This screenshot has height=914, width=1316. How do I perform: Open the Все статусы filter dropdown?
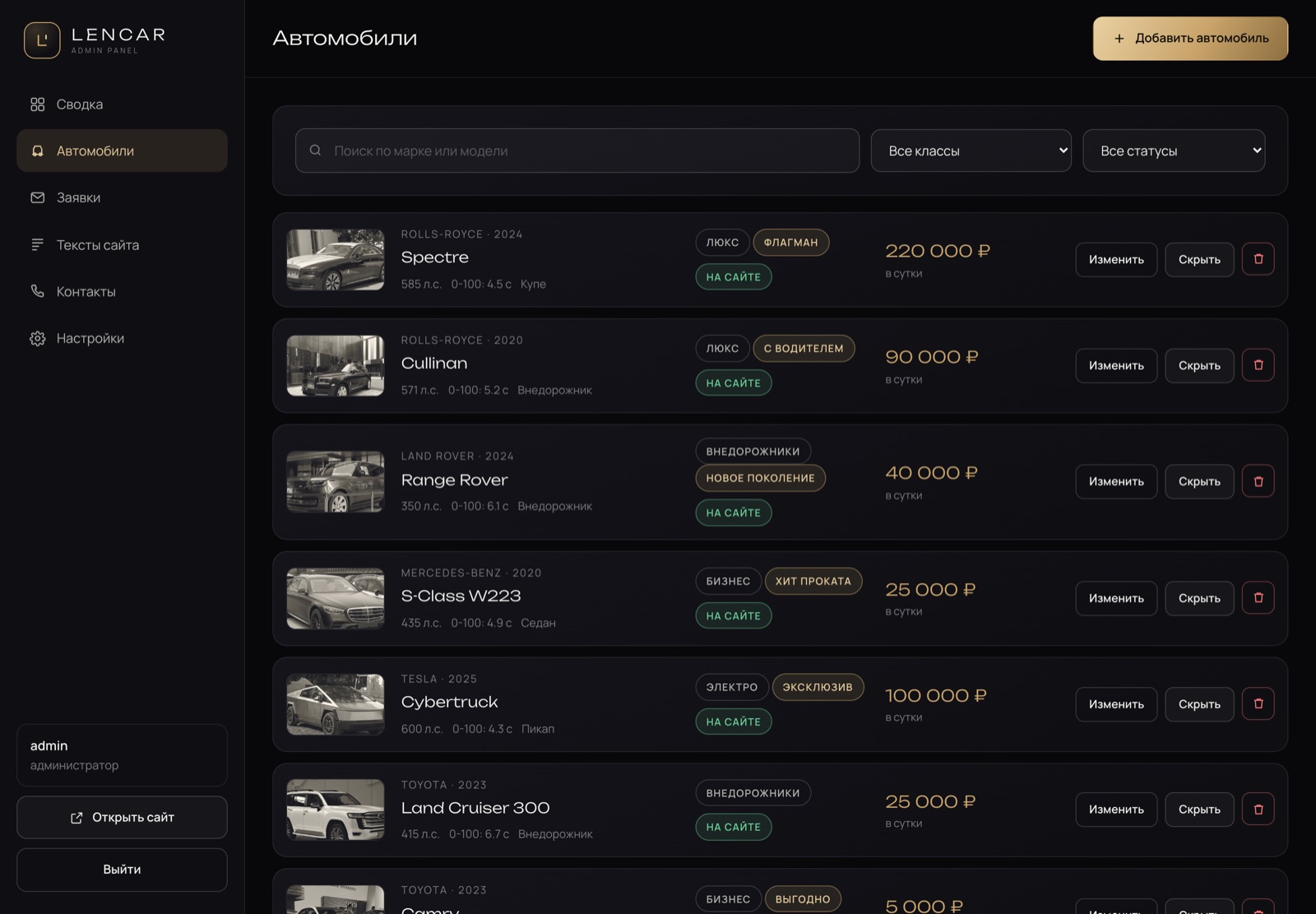(1174, 151)
